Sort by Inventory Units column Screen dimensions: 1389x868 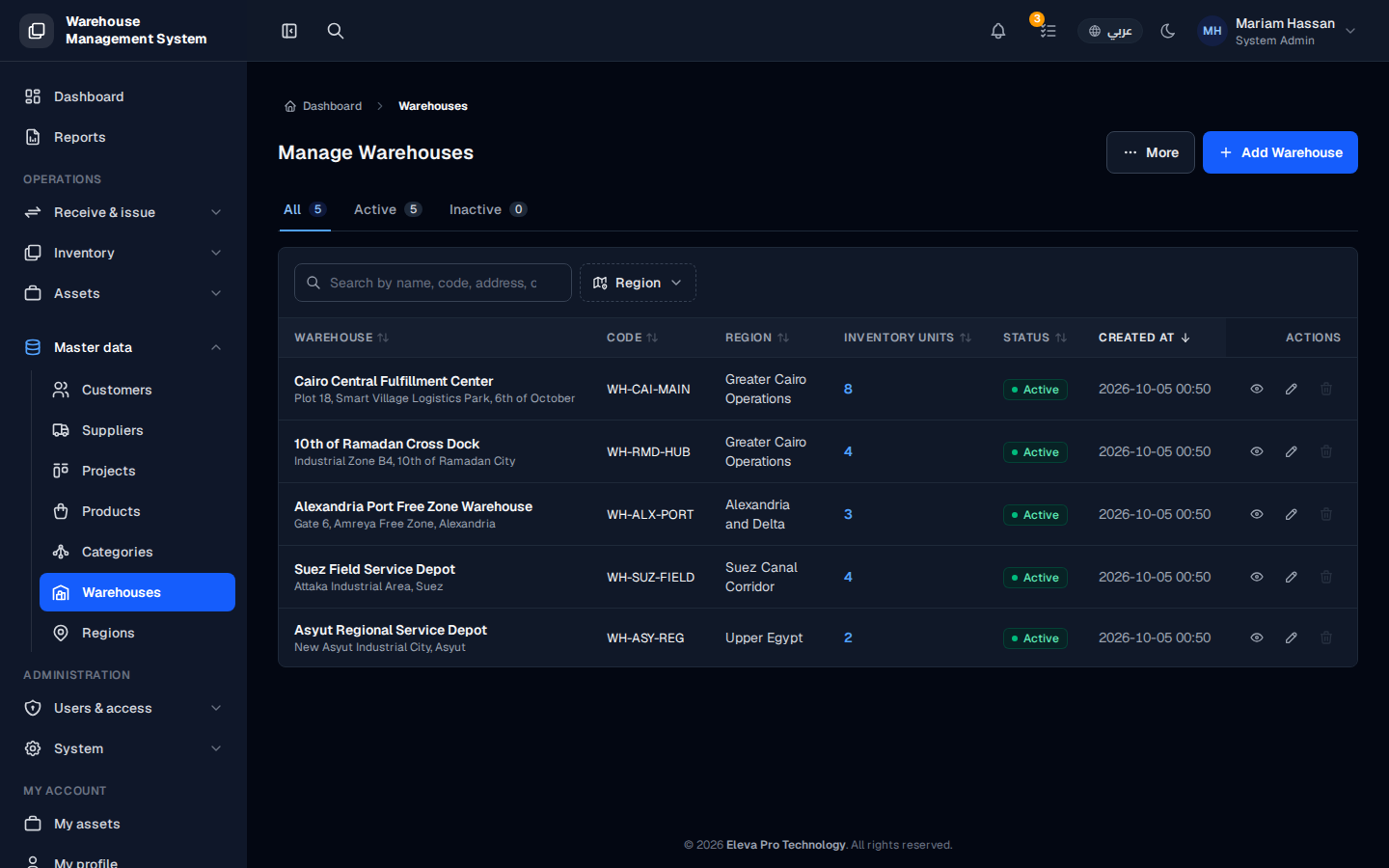tap(907, 338)
